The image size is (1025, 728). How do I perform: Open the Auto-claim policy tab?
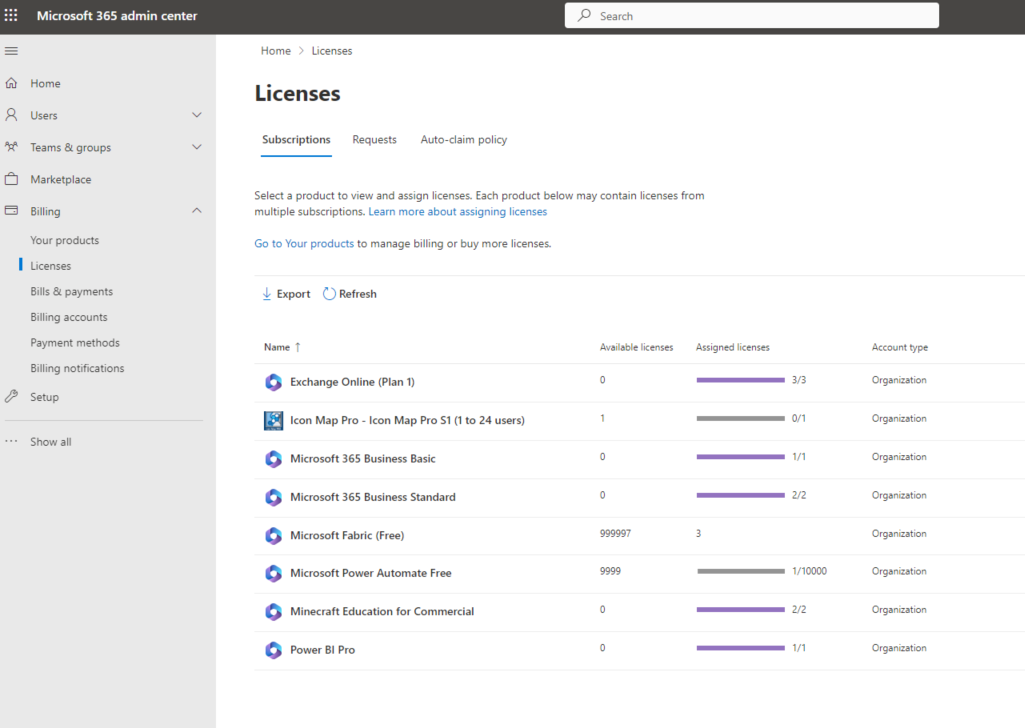point(463,139)
